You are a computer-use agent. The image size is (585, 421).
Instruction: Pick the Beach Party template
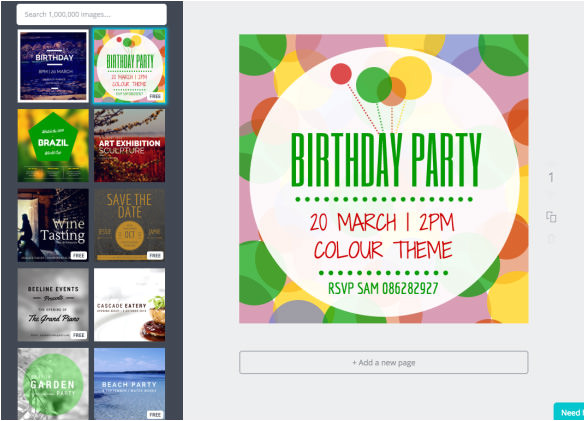[x=129, y=384]
